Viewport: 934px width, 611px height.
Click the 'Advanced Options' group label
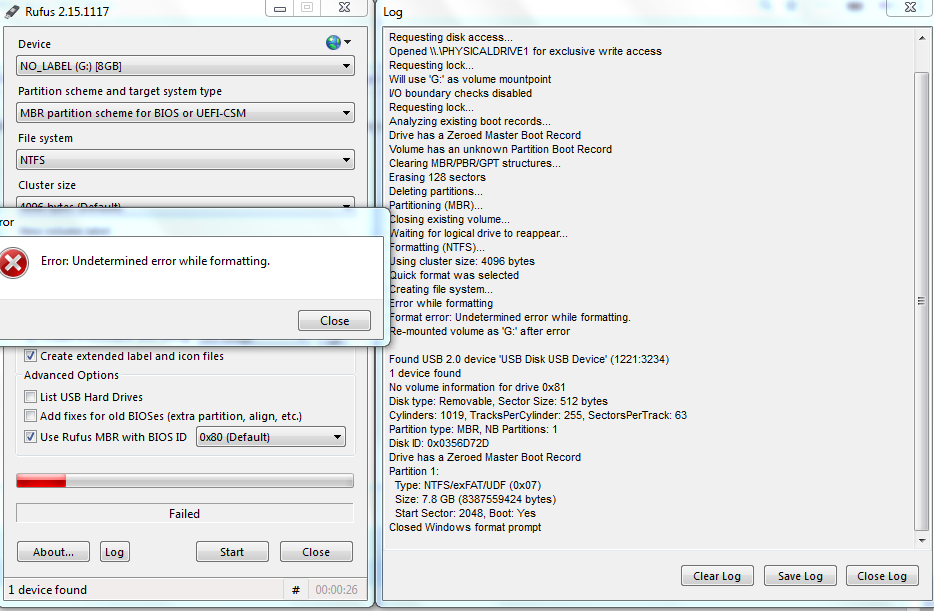pyautogui.click(x=71, y=375)
